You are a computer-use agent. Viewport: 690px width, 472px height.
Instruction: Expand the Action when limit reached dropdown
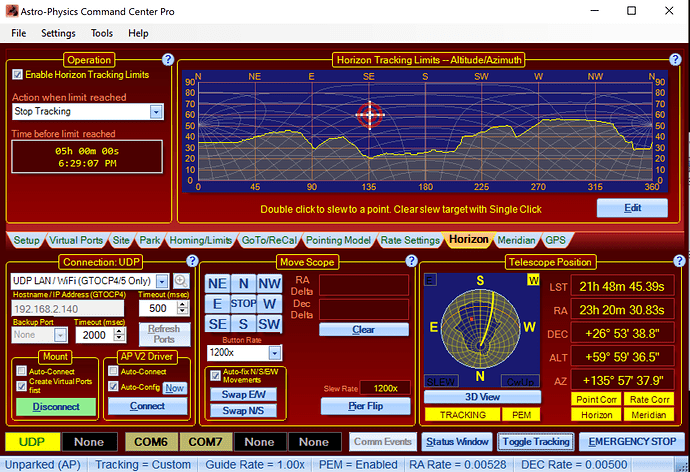point(156,112)
